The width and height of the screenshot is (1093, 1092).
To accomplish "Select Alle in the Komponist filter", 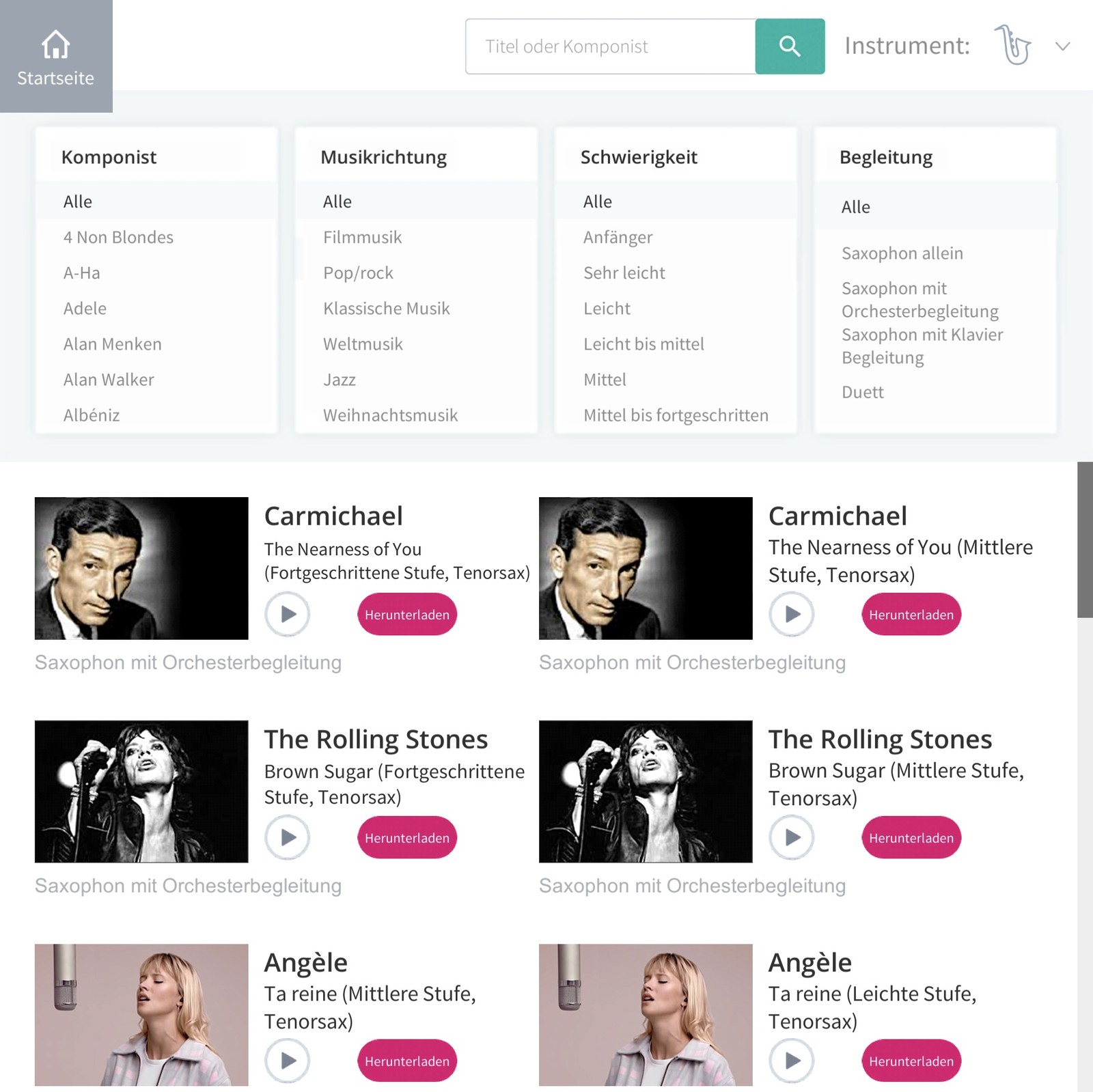I will 156,201.
